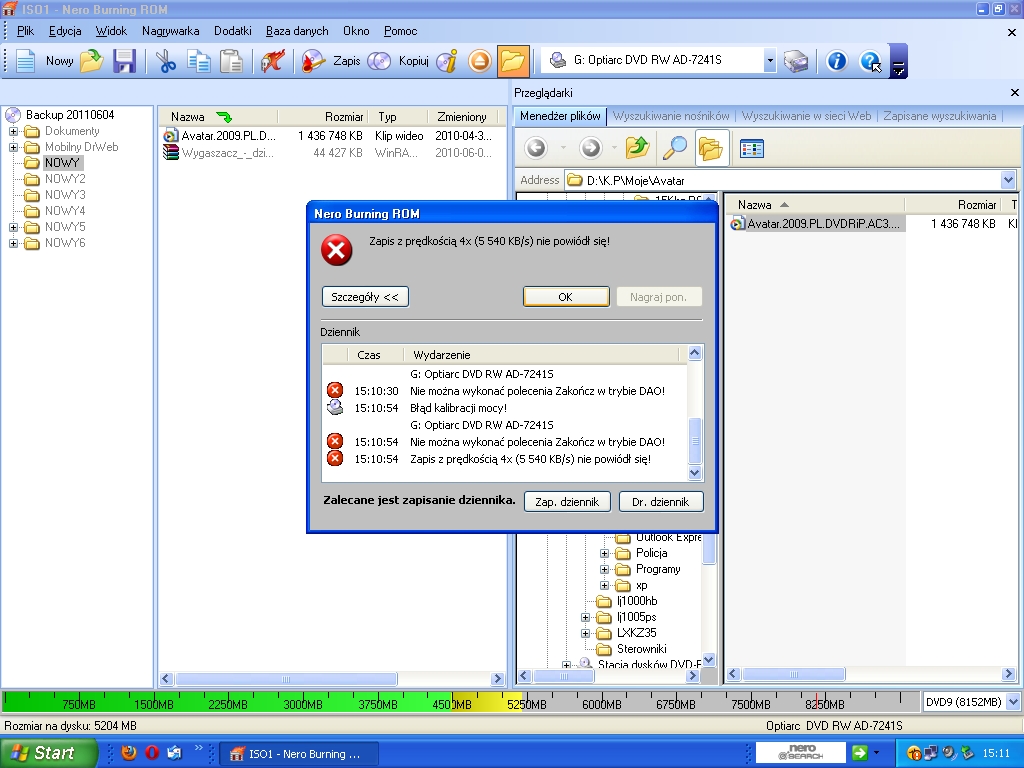Select the Sterowniki folder in browser
1024x768 pixels.
(x=641, y=649)
